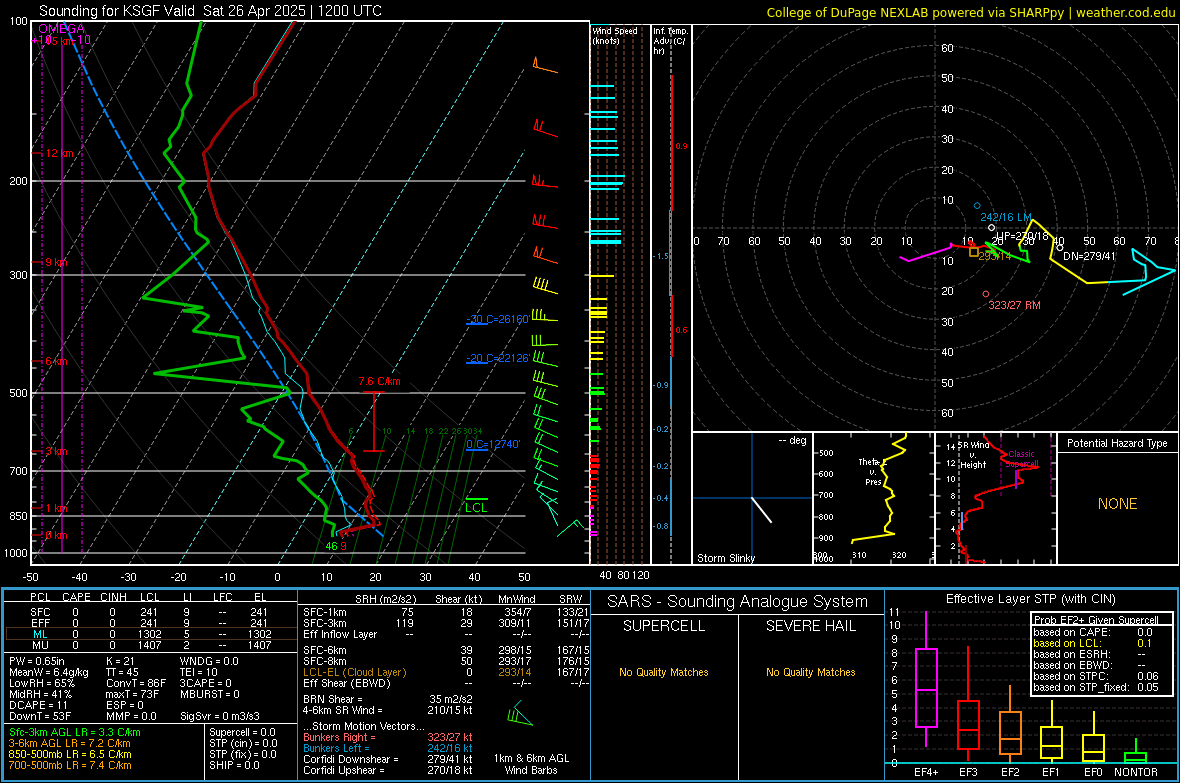Click the 'PW = 0.65in' value

[x=36, y=661]
